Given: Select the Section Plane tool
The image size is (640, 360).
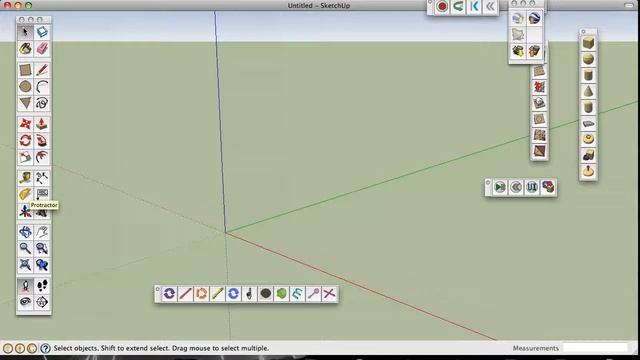Looking at the screenshot, I should click(x=42, y=302).
